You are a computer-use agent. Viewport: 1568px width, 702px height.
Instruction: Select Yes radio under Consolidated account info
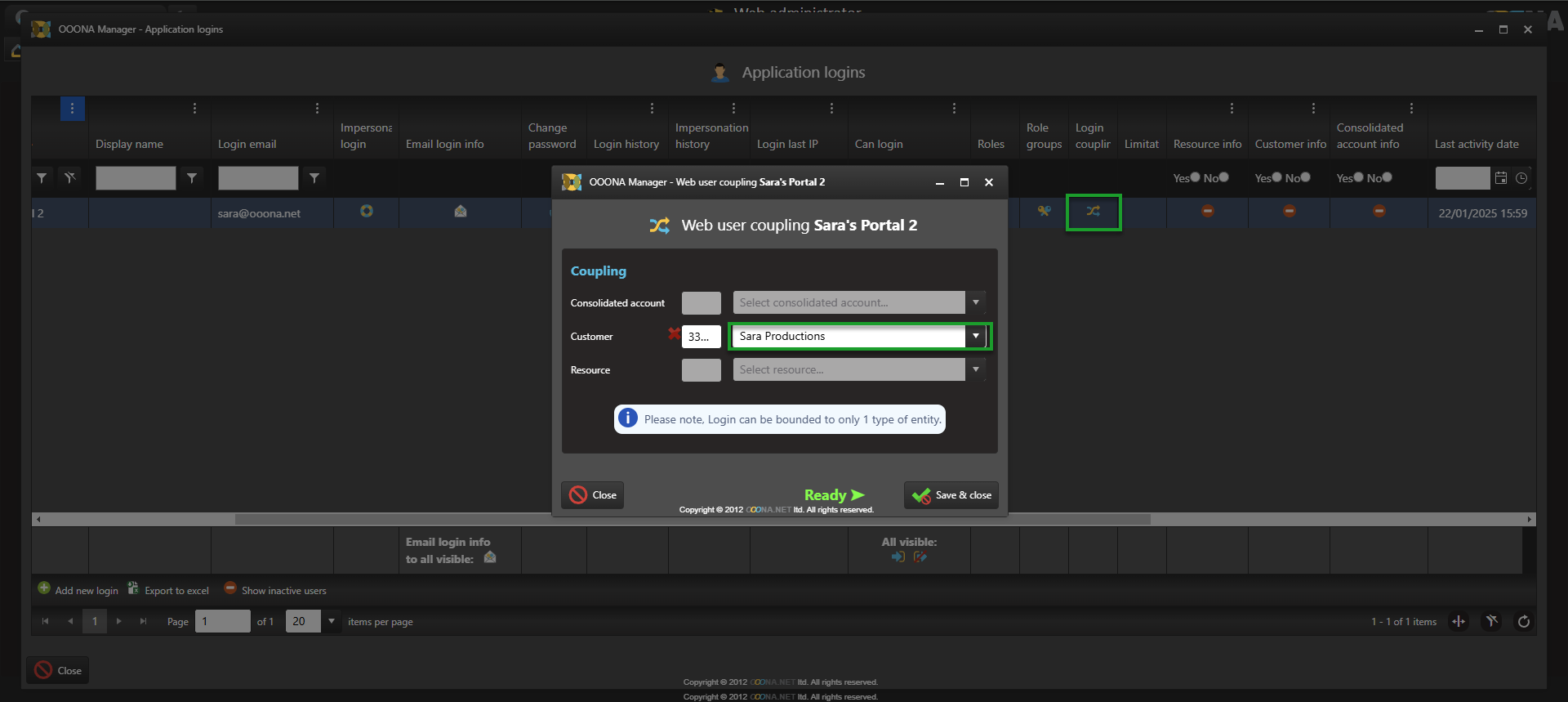click(x=1358, y=177)
